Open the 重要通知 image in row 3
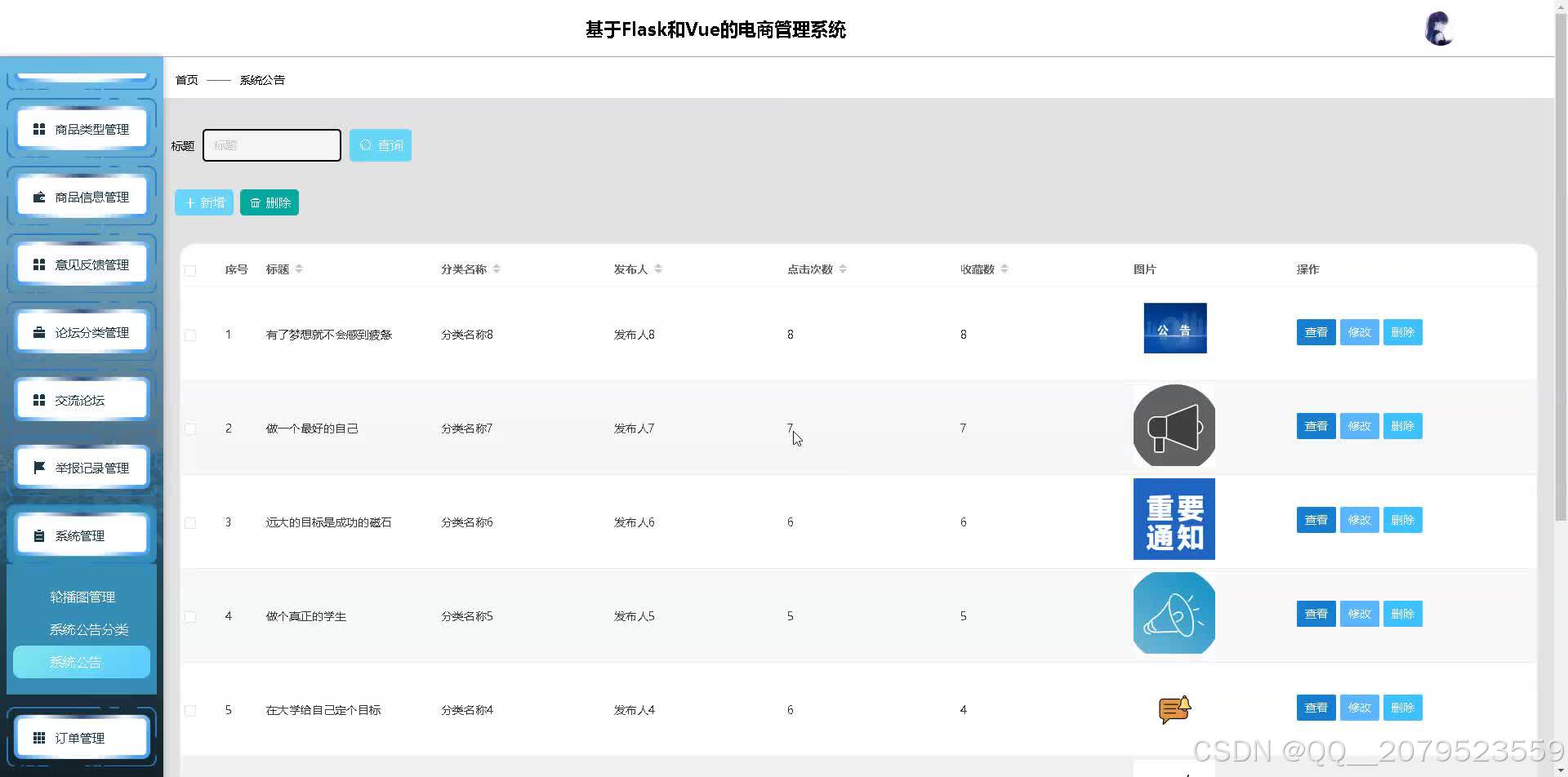The height and width of the screenshot is (777, 1568). [x=1174, y=519]
